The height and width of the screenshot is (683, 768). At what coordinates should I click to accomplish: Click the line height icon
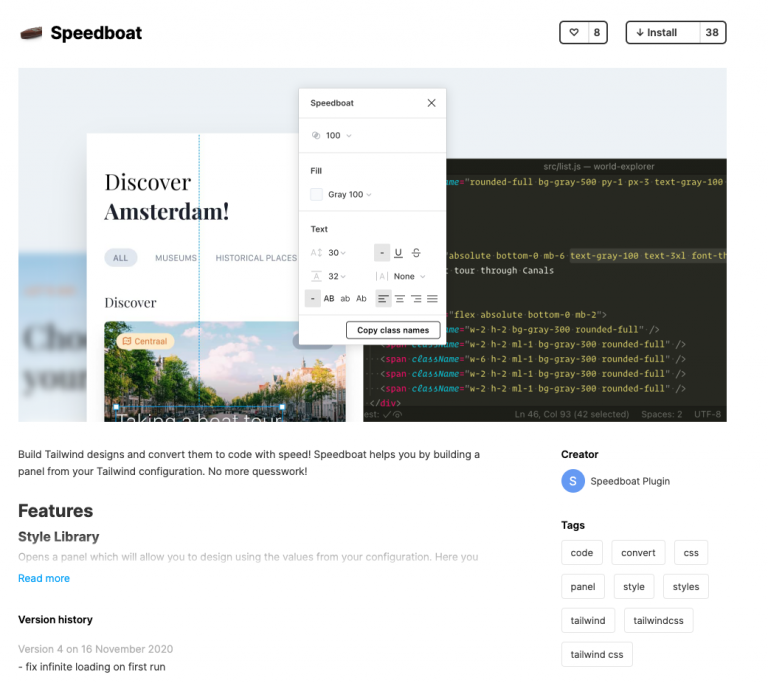[316, 276]
